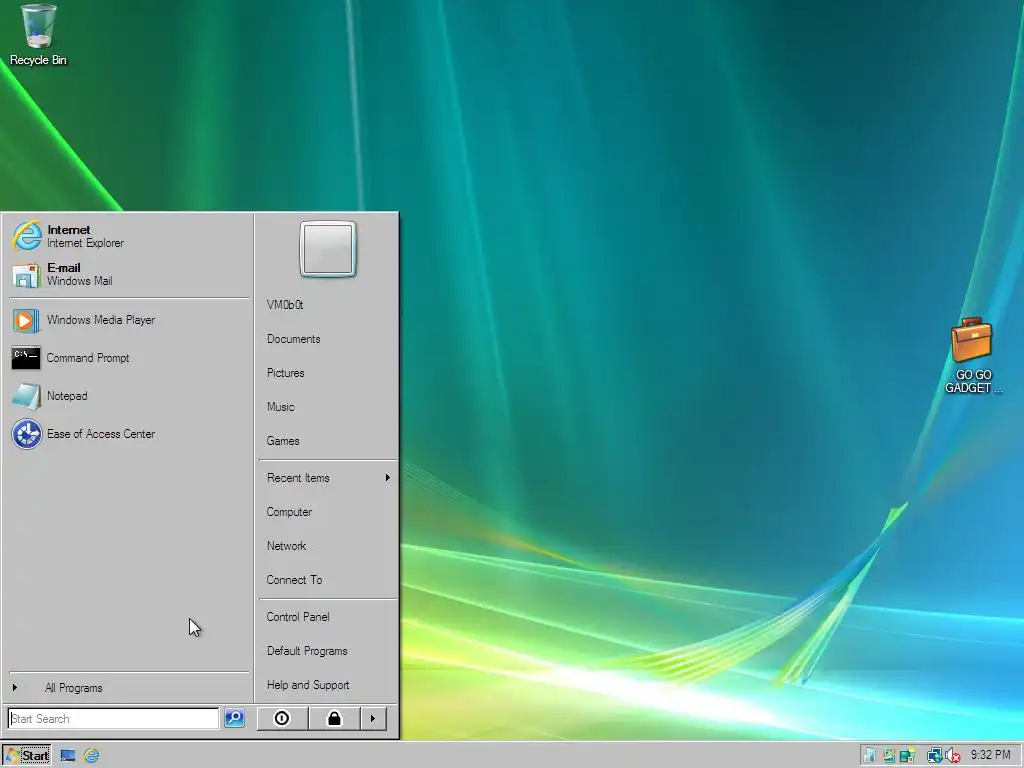
Task: Open Games explorer
Action: [x=327, y=441]
